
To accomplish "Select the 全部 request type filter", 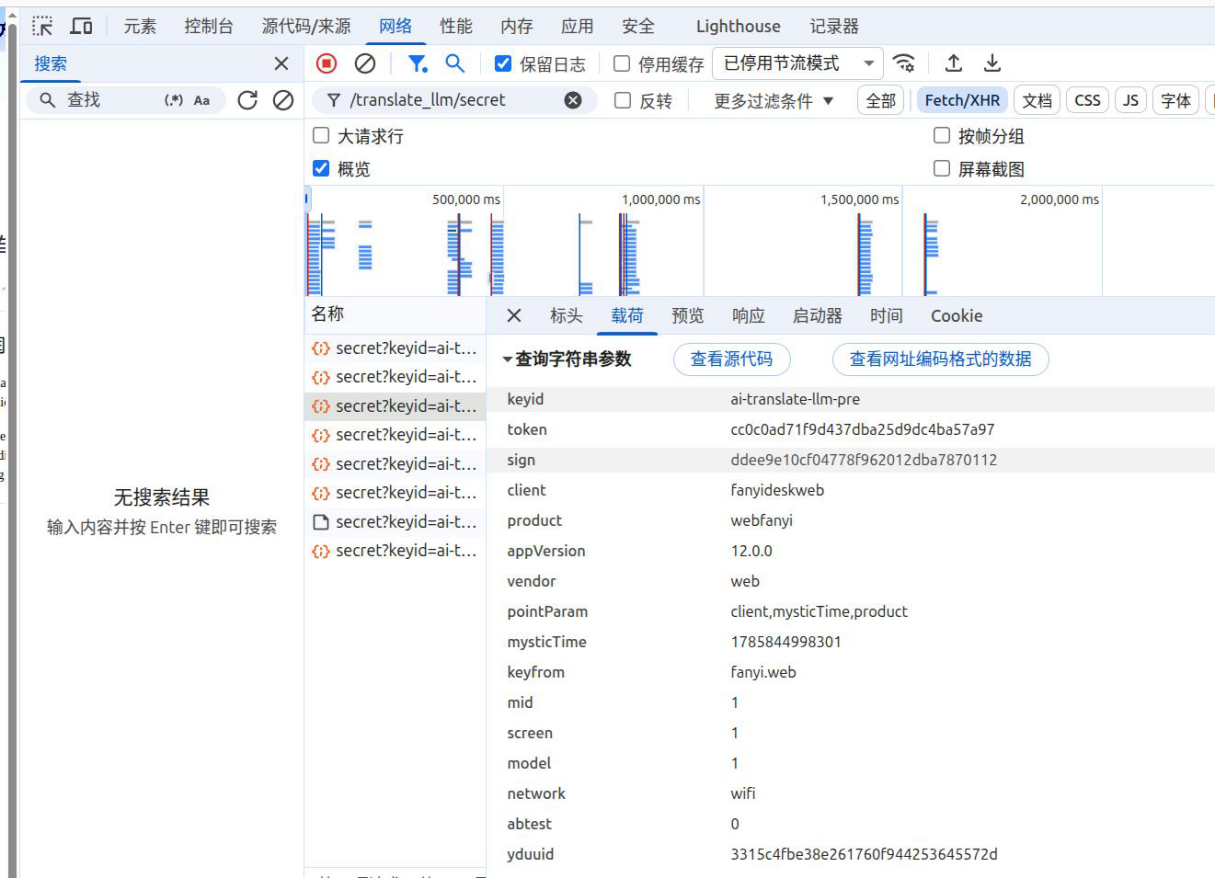I will point(881,100).
